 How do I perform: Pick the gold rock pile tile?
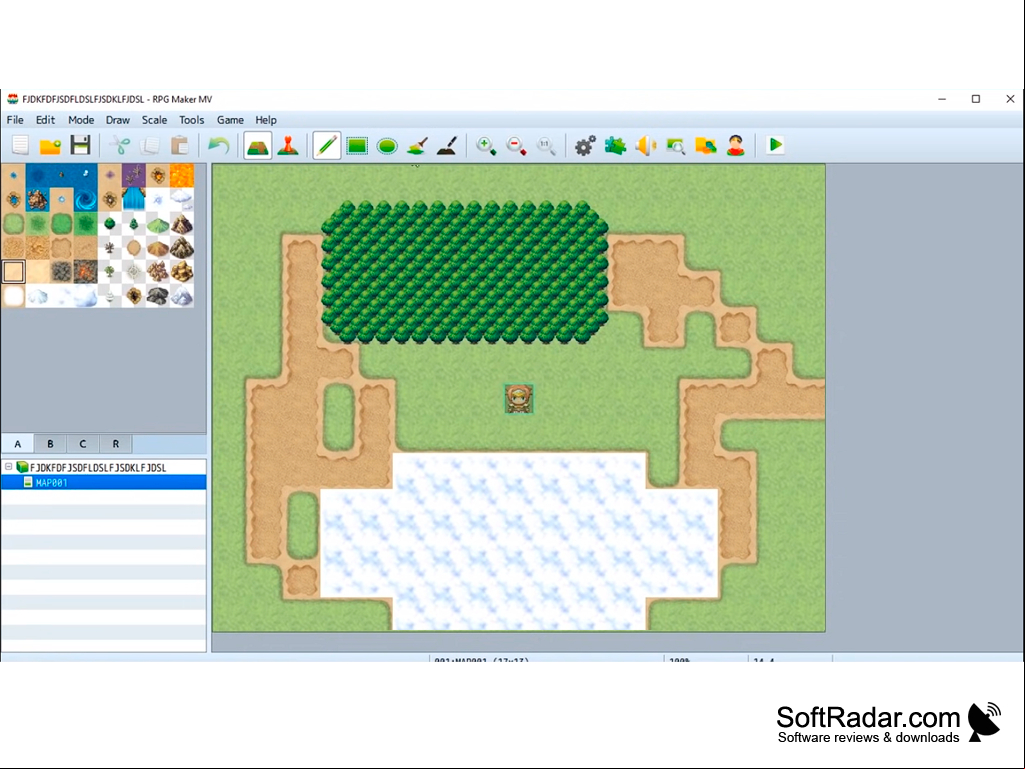(182, 271)
